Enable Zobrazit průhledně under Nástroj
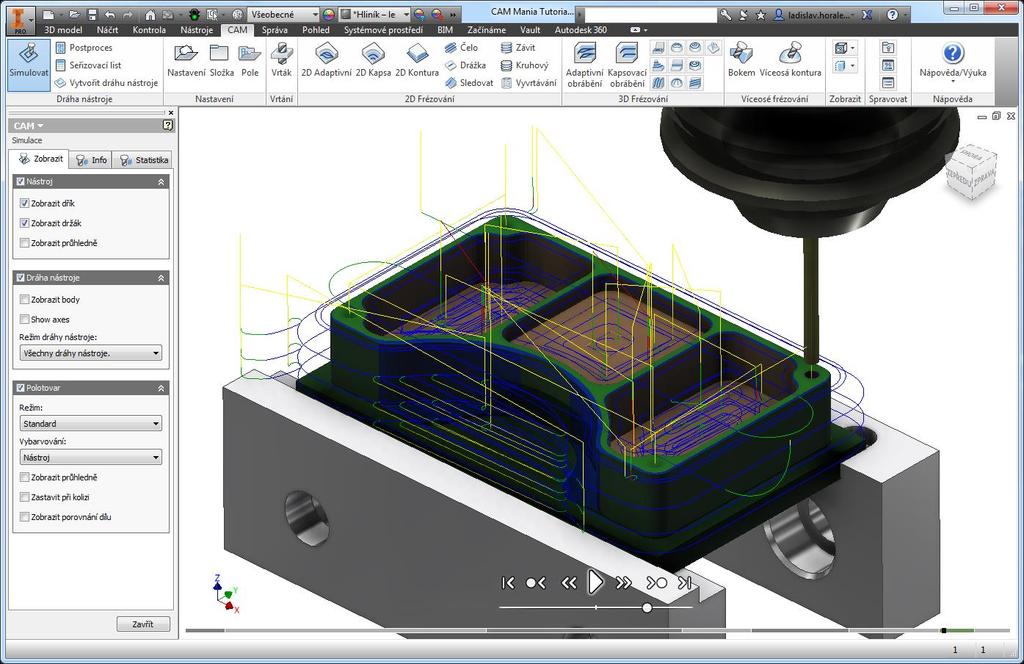Viewport: 1024px width, 664px height. coord(24,243)
